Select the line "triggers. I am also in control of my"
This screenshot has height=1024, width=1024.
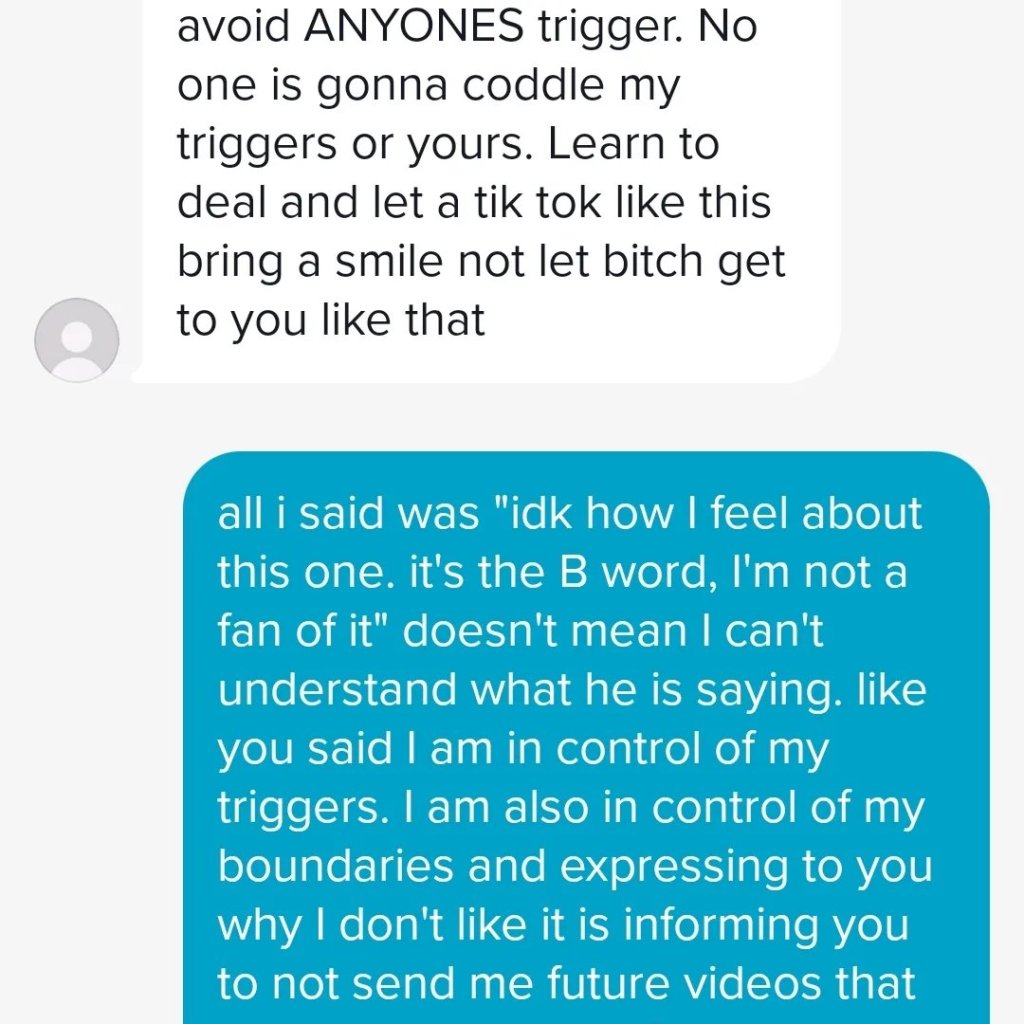(571, 810)
